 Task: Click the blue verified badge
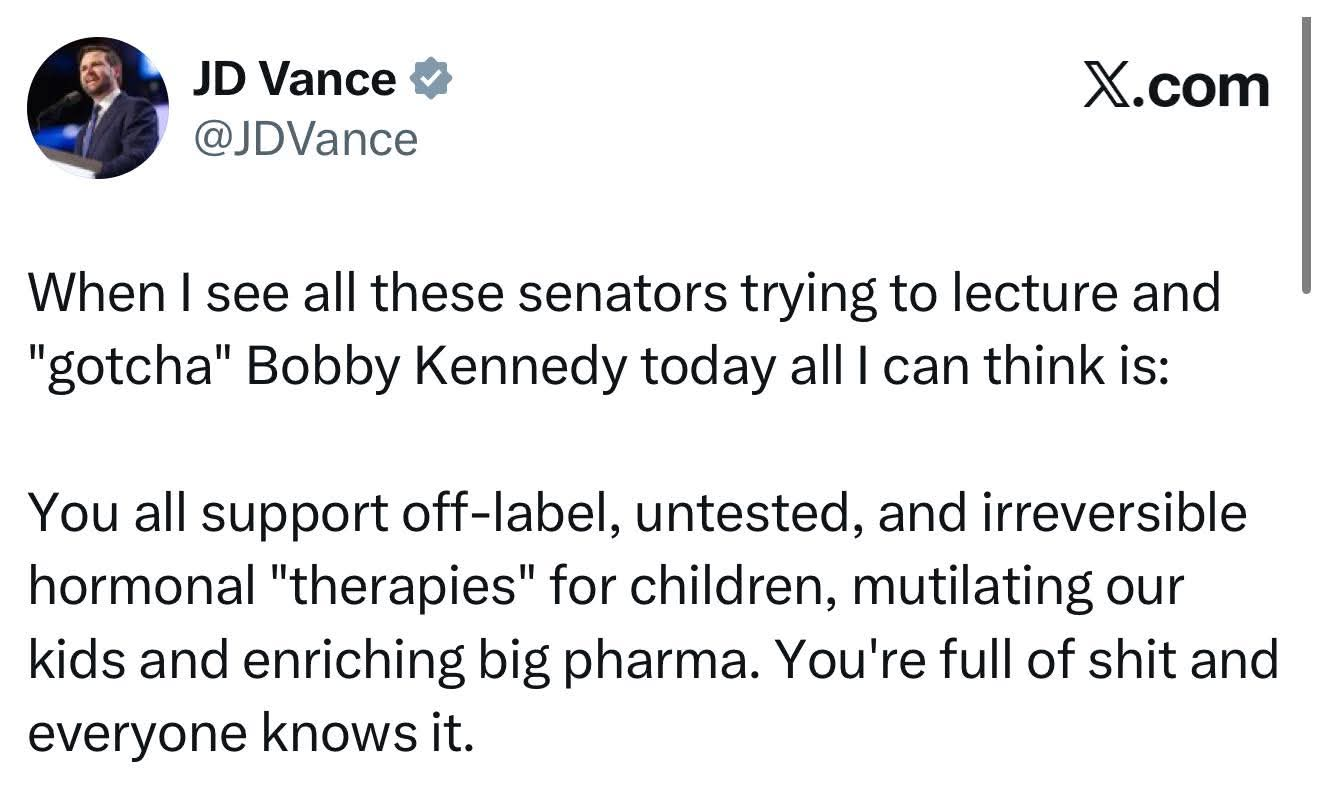[432, 79]
